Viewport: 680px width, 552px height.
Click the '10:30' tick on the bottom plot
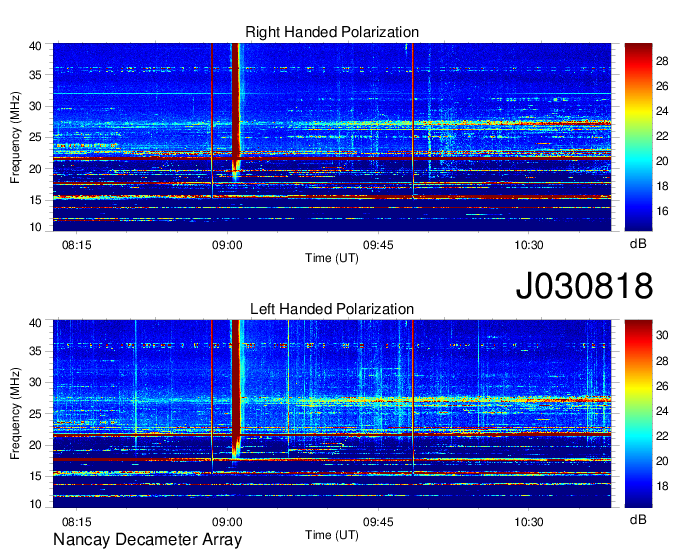pyautogui.click(x=529, y=522)
